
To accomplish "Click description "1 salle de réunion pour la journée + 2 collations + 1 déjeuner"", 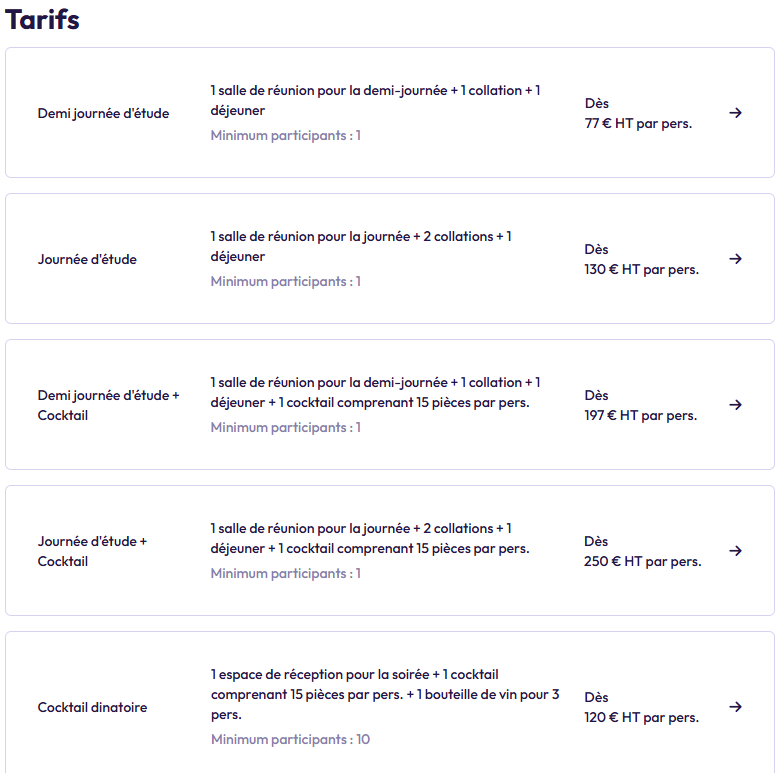I will [x=360, y=246].
